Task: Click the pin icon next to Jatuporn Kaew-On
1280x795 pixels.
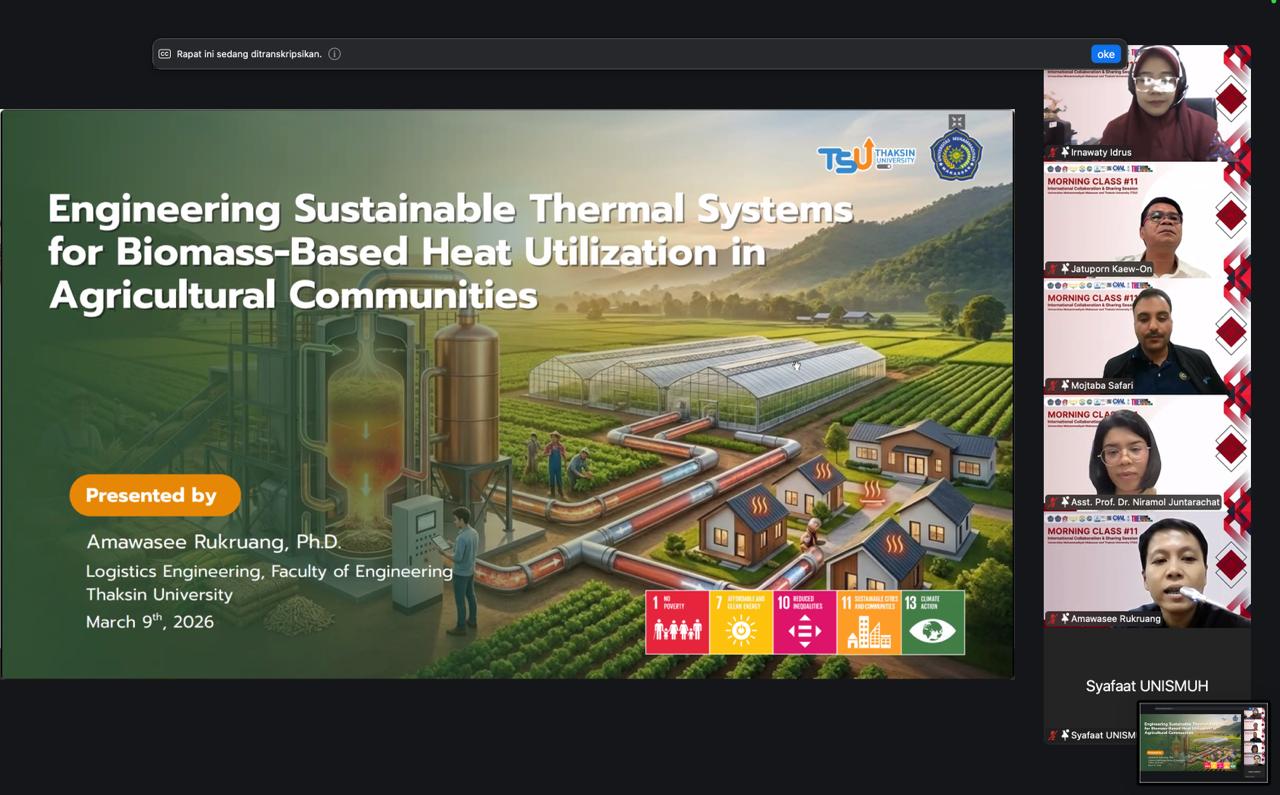Action: coord(1065,269)
